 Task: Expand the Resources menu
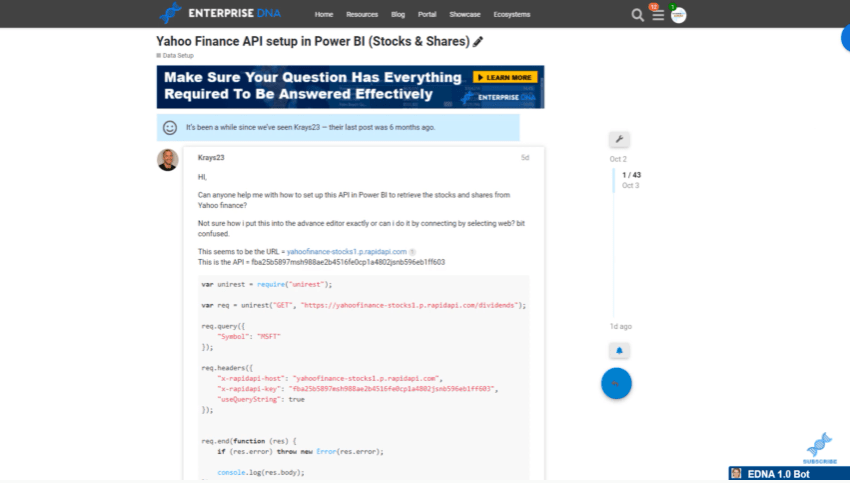(x=362, y=15)
